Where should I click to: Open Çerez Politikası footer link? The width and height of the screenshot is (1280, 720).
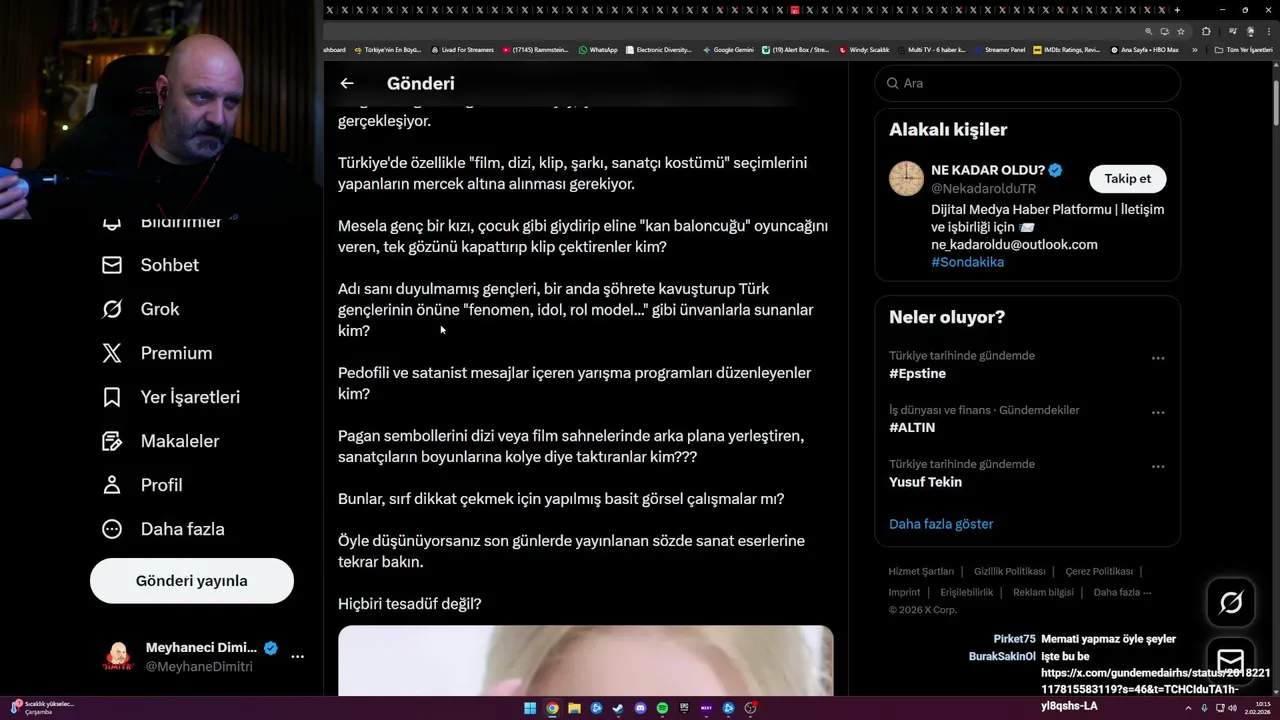(1099, 572)
